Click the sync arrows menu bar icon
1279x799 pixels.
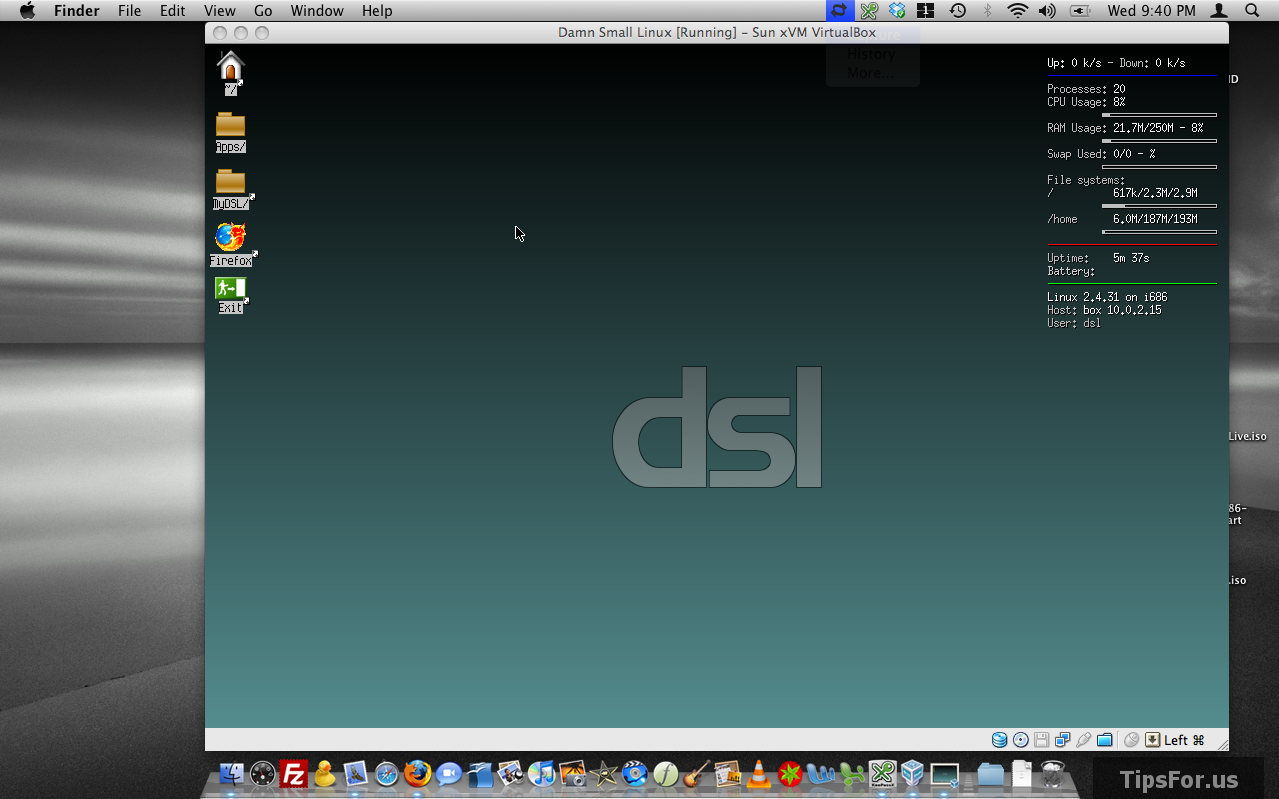click(840, 11)
